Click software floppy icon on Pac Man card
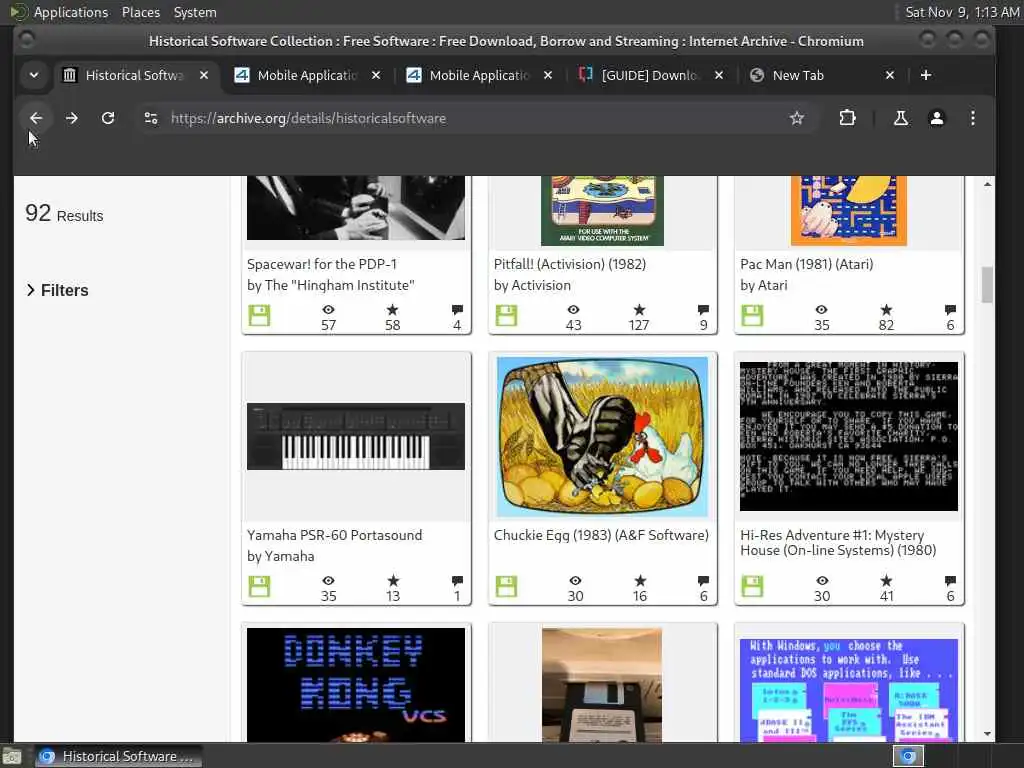 coord(752,315)
